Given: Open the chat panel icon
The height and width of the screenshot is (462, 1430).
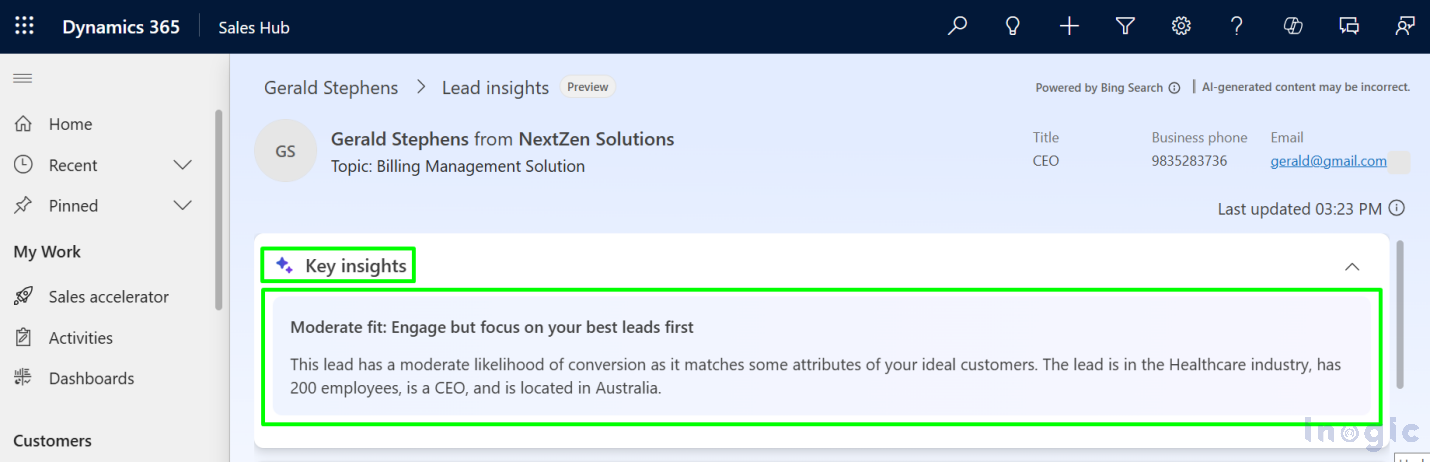Looking at the screenshot, I should point(1349,27).
